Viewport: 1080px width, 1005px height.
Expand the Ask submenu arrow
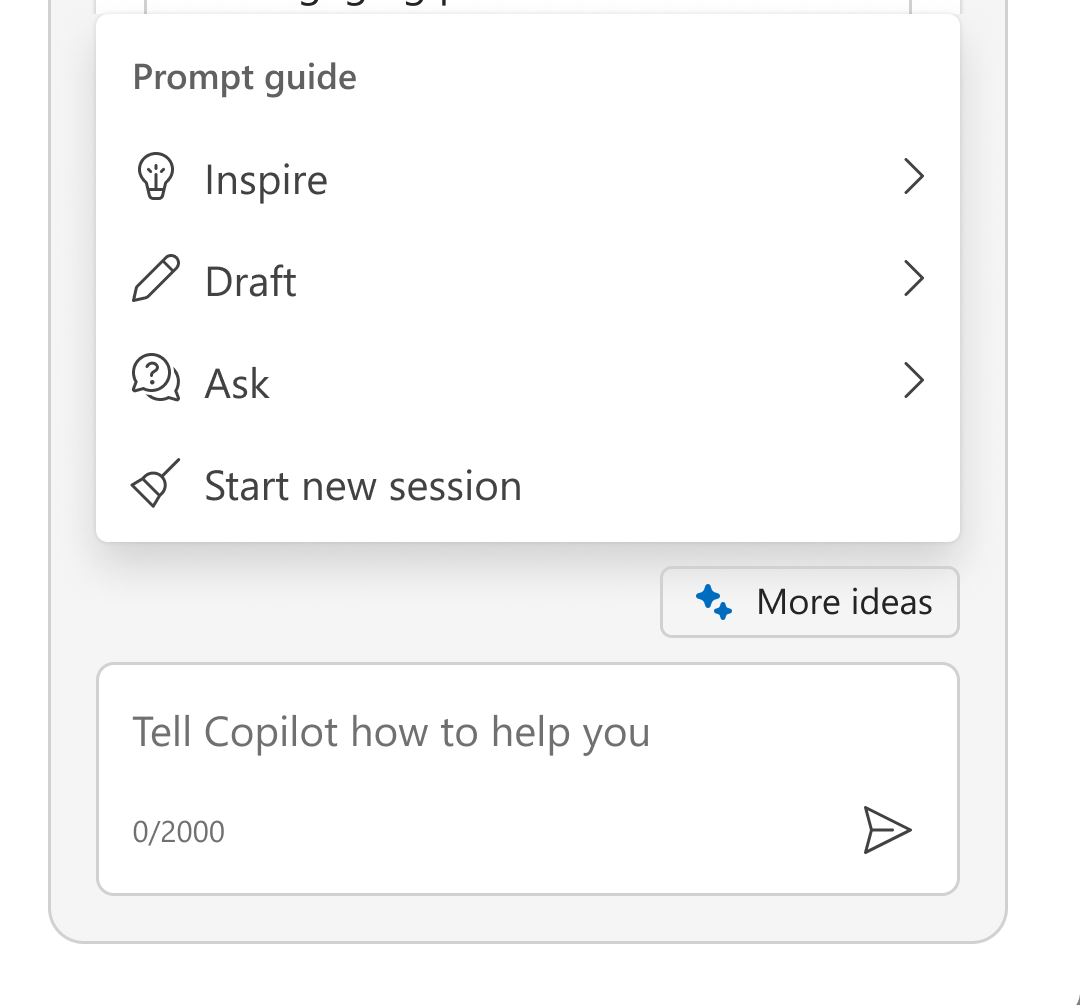pos(913,381)
